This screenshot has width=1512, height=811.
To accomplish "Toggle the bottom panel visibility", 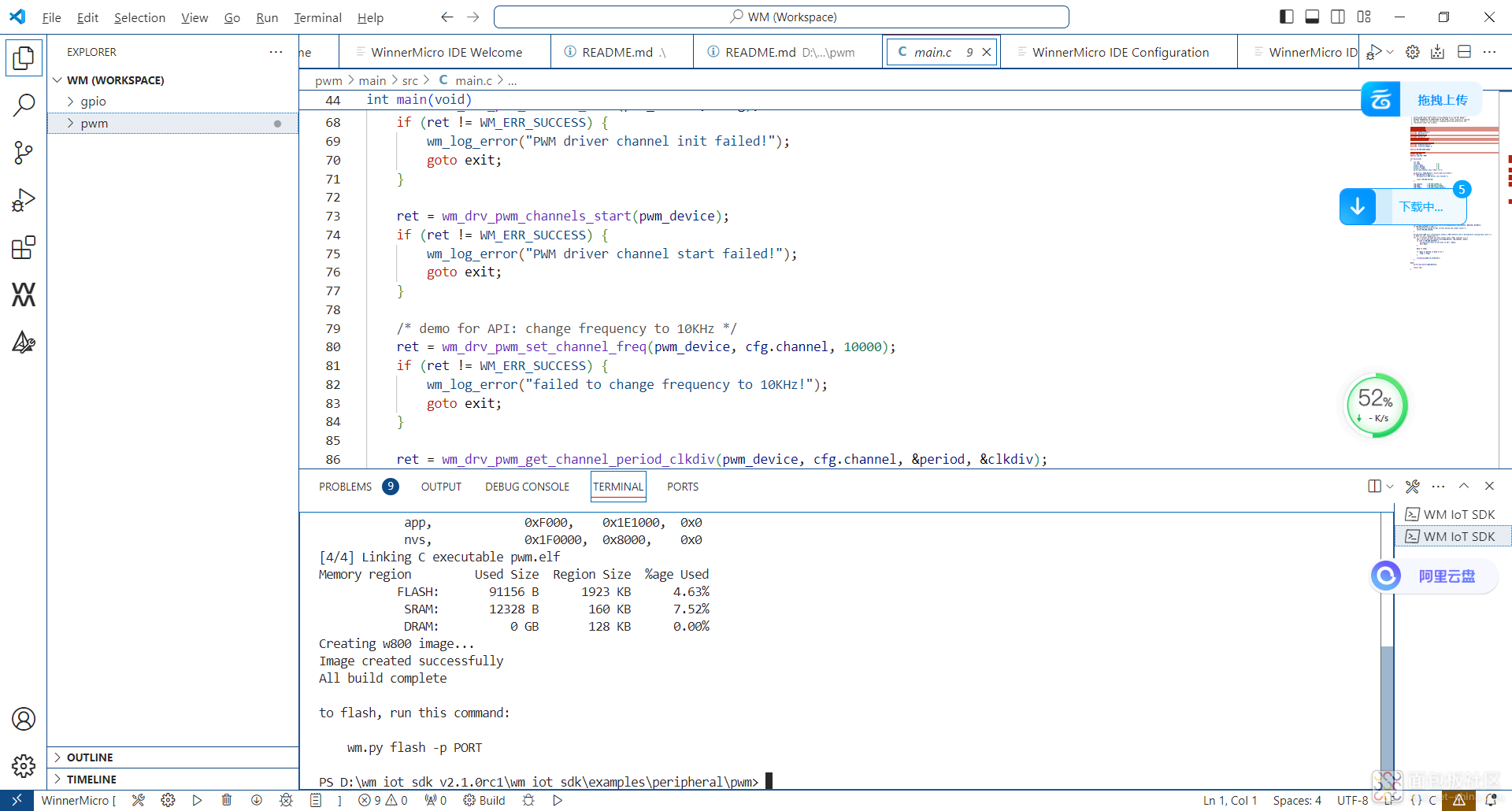I will (x=1312, y=17).
